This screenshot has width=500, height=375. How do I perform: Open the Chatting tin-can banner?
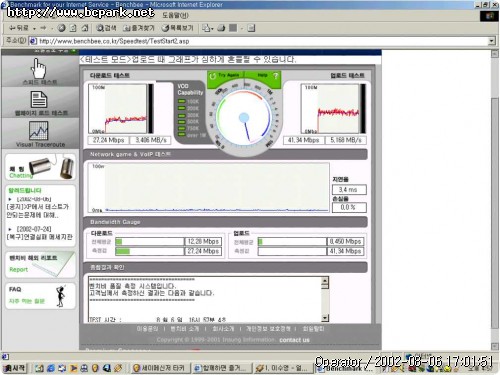click(40, 167)
